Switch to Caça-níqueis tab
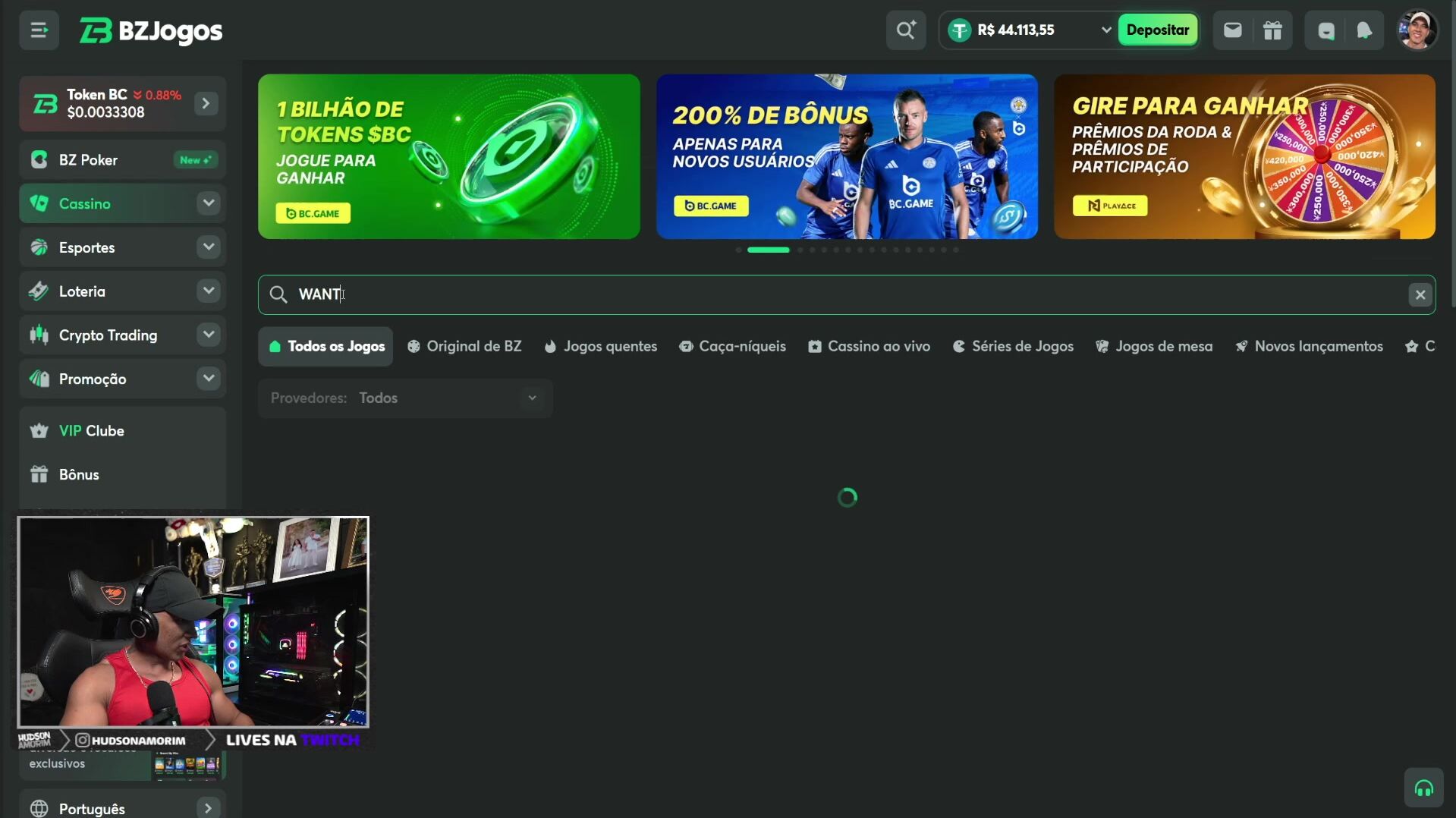 (733, 347)
